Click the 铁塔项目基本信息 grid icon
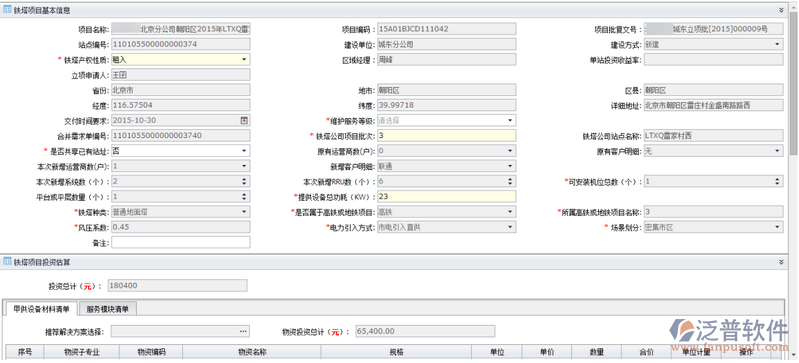 click(x=8, y=10)
